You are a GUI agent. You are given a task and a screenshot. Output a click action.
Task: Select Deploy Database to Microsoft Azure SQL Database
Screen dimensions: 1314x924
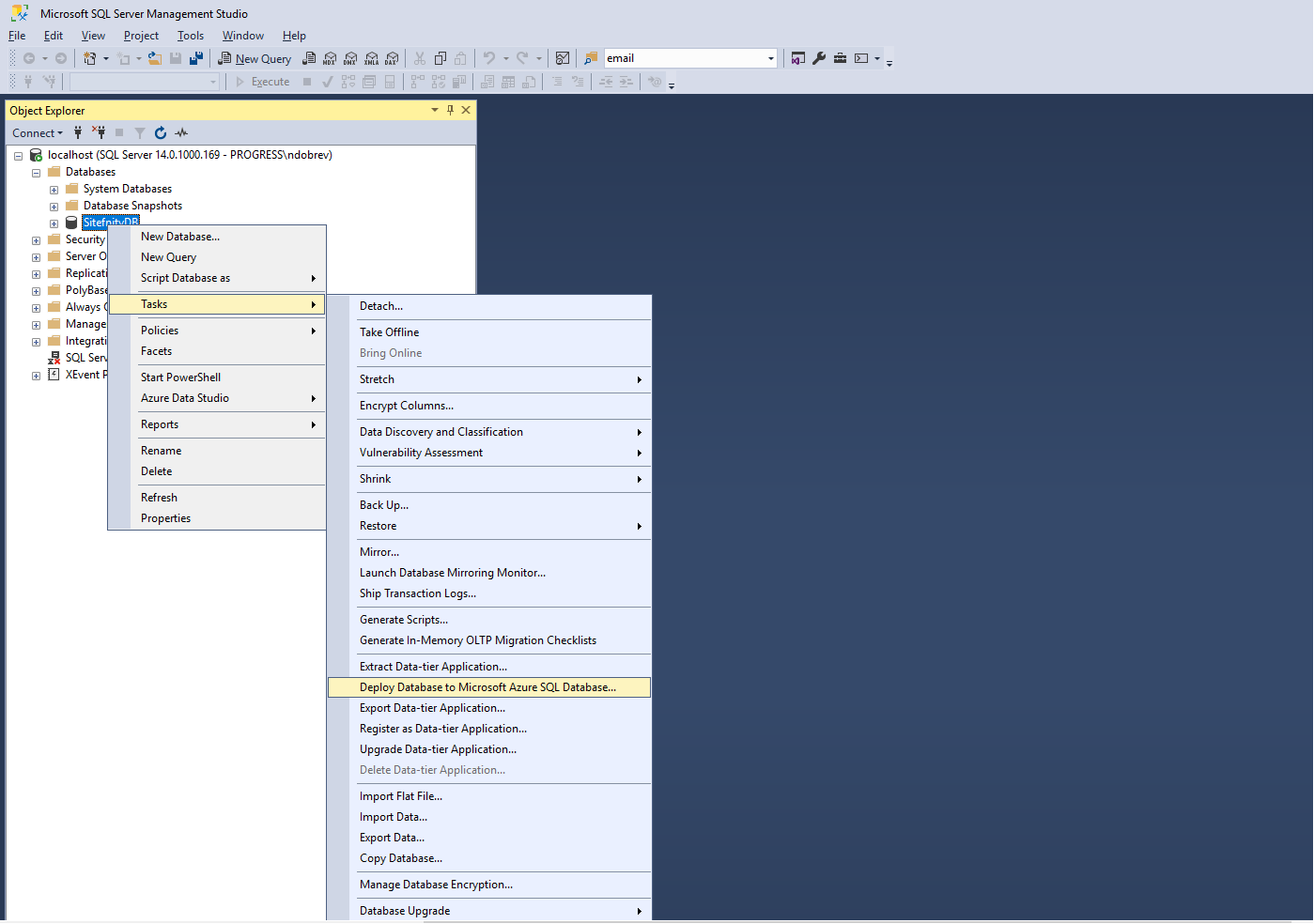click(489, 686)
